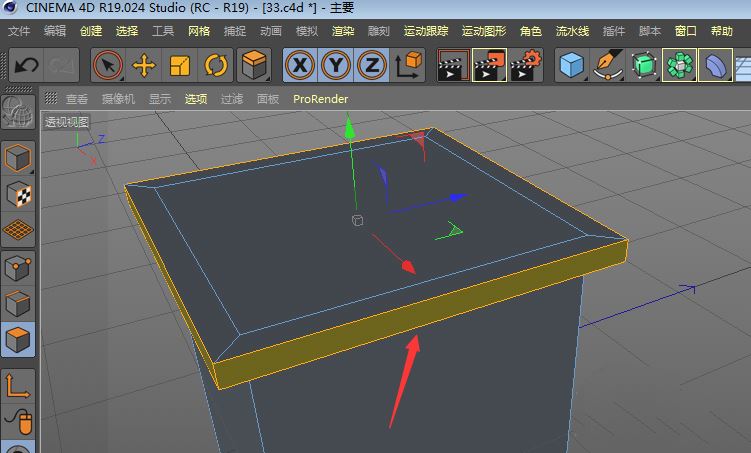Click the green Y-axis gizmo arrow
This screenshot has height=453, width=751.
point(350,128)
